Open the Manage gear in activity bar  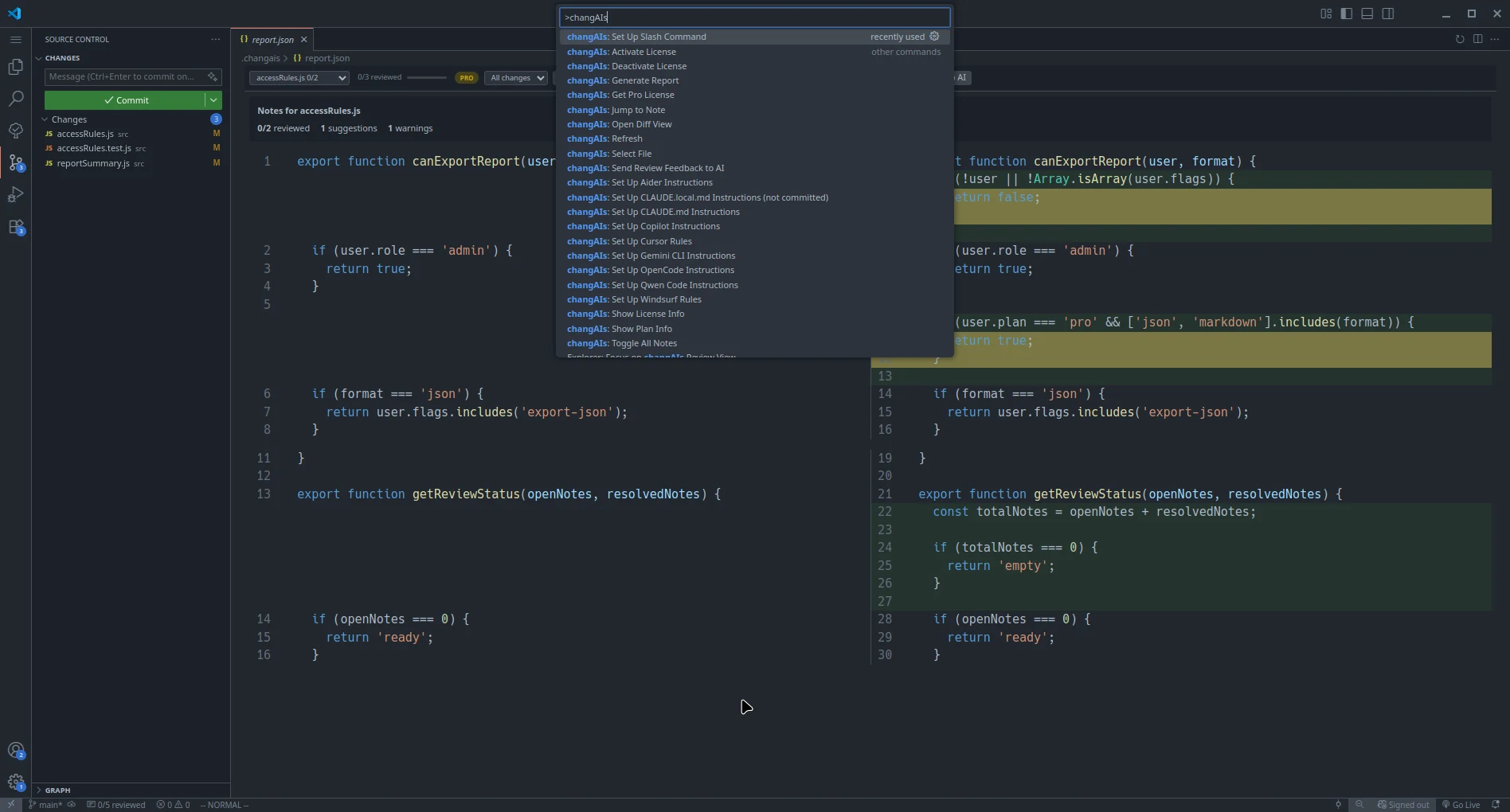(15, 783)
